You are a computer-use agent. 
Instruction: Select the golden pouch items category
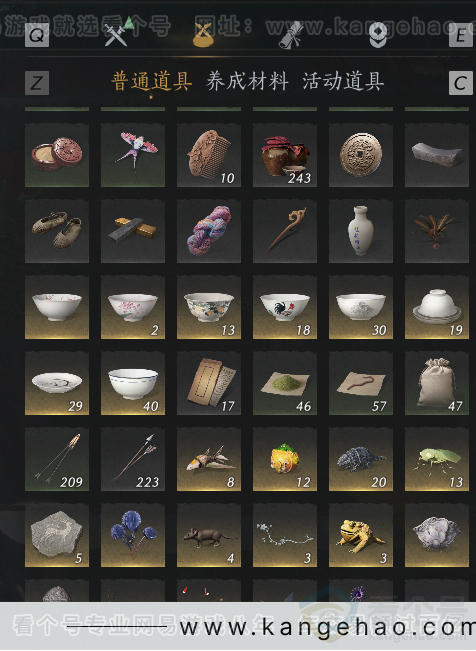203,34
